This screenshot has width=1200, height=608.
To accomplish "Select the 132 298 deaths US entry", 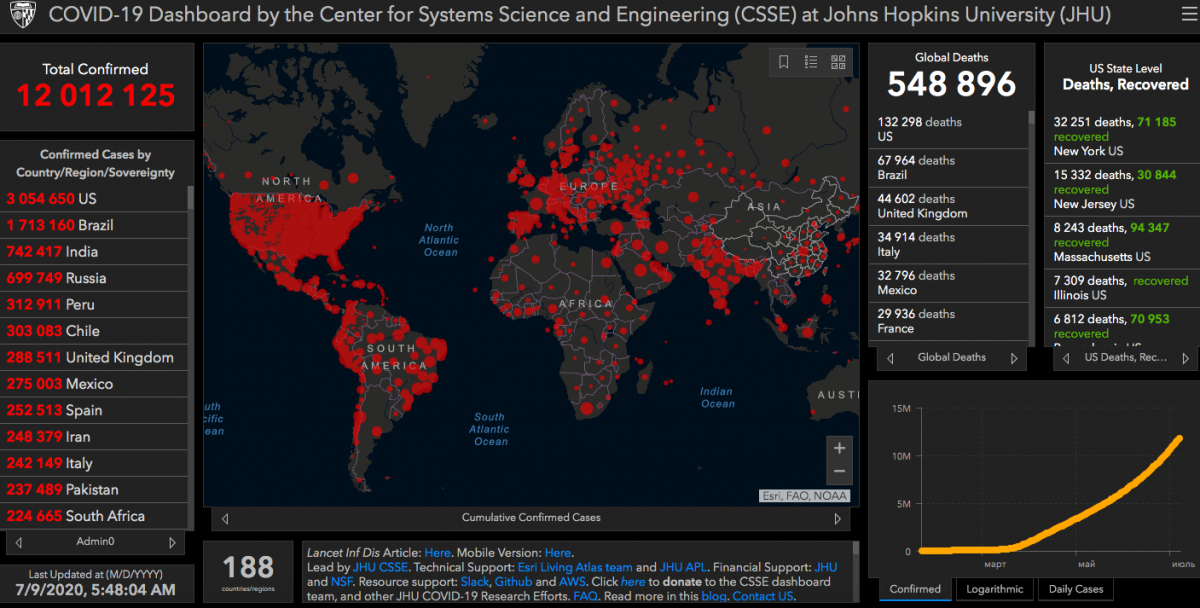I will coord(950,129).
